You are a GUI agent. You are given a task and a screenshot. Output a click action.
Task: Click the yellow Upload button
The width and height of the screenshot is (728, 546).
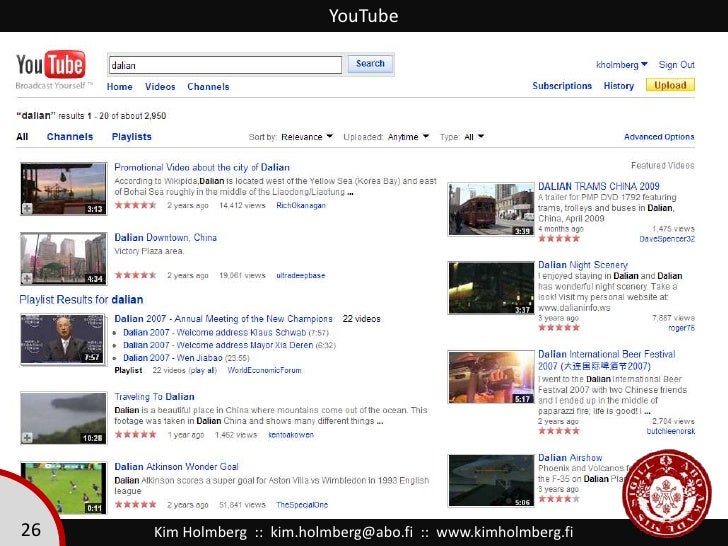point(669,86)
